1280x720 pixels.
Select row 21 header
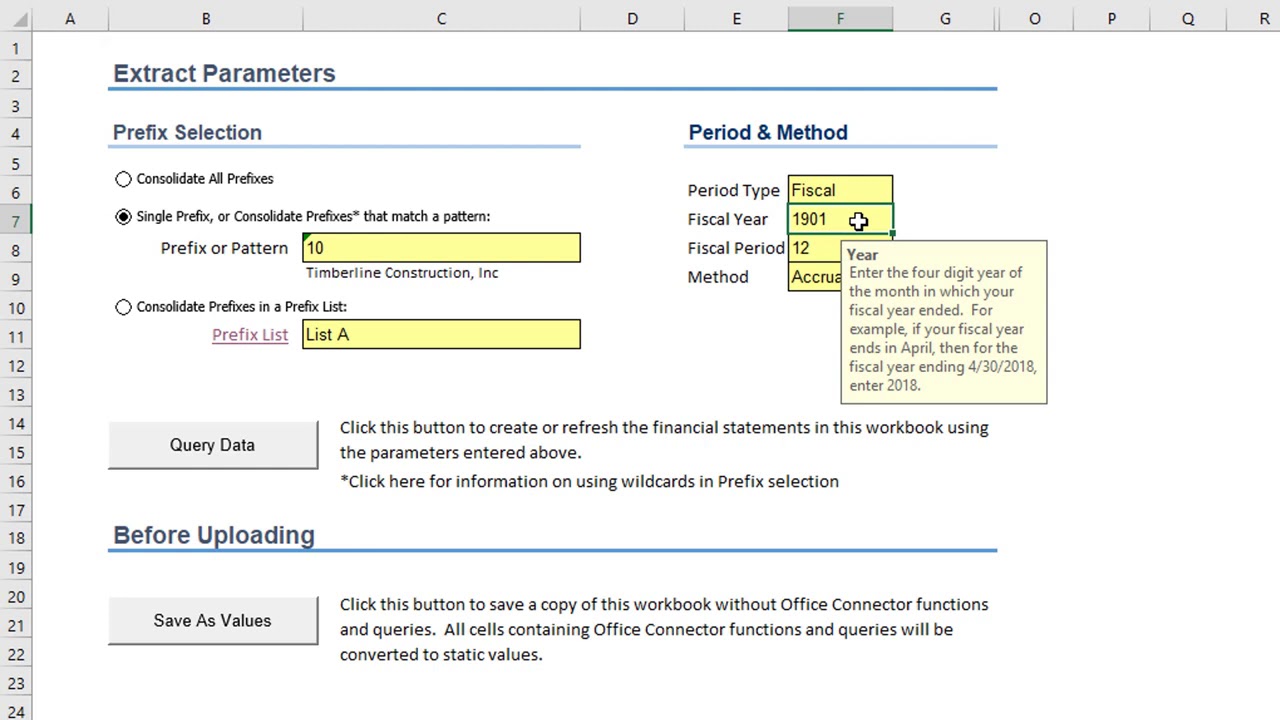(x=16, y=626)
